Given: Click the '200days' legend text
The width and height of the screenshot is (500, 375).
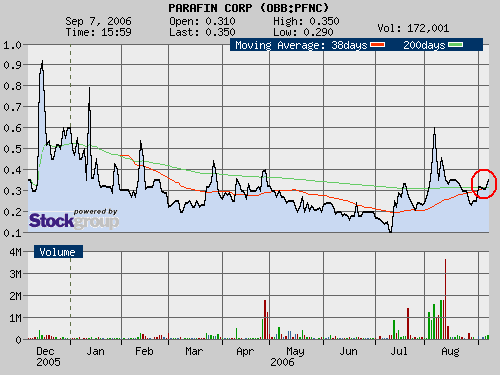Looking at the screenshot, I should pos(424,45).
